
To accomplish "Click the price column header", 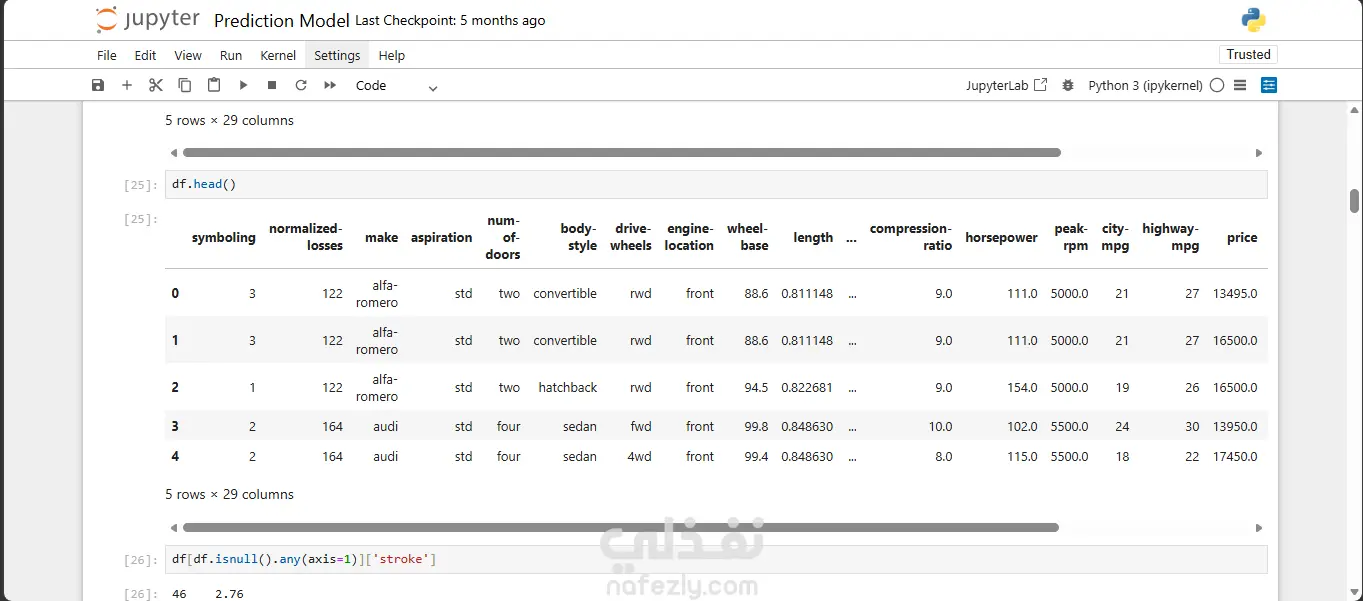I will click(x=1242, y=238).
